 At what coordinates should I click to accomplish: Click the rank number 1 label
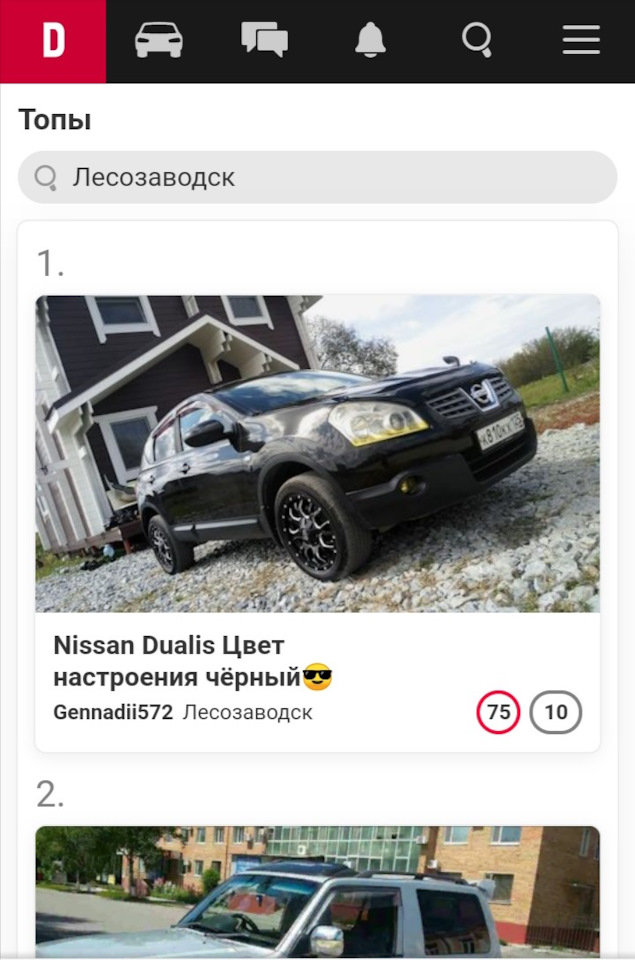(50, 263)
